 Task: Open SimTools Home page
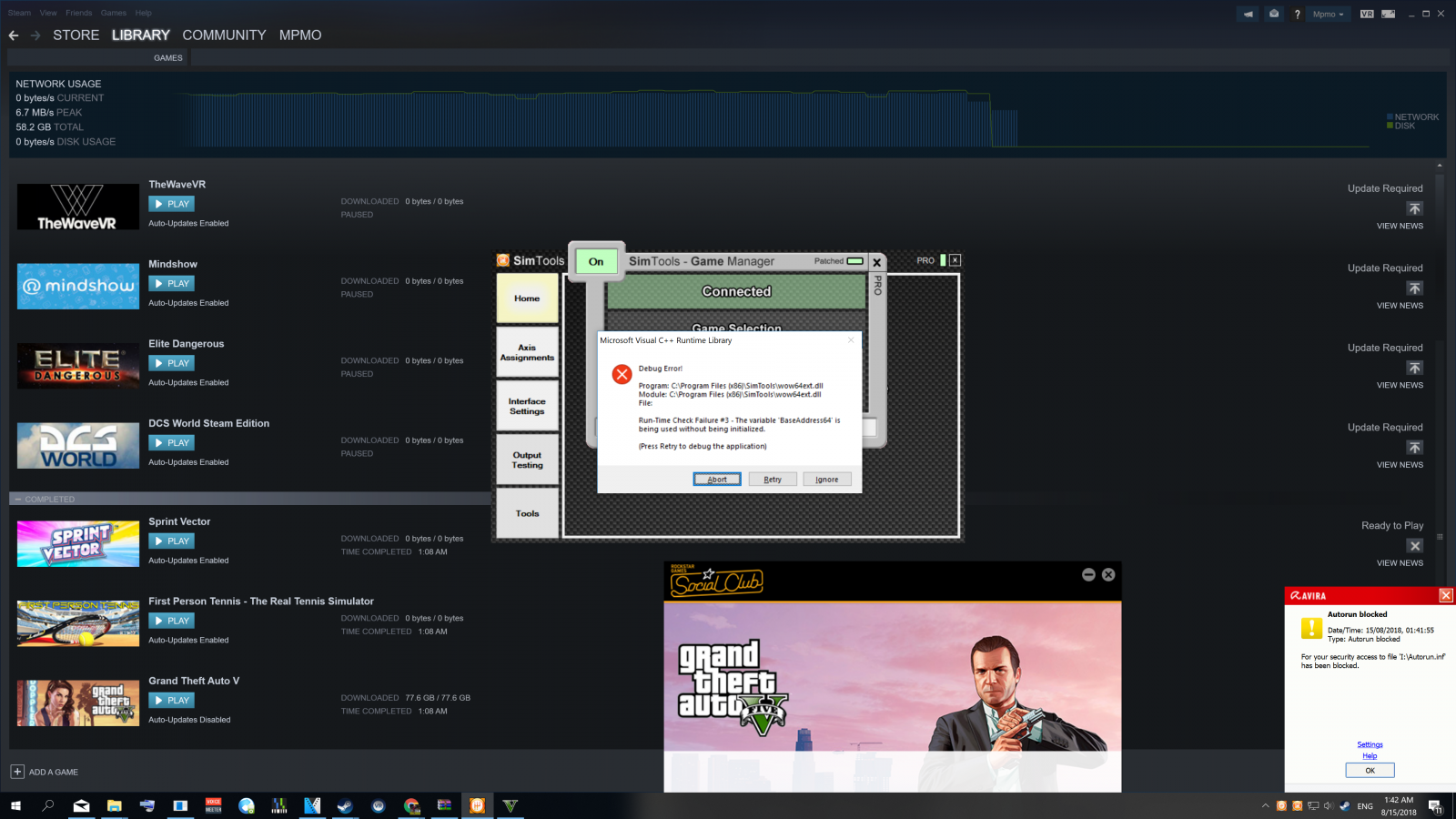pos(527,298)
